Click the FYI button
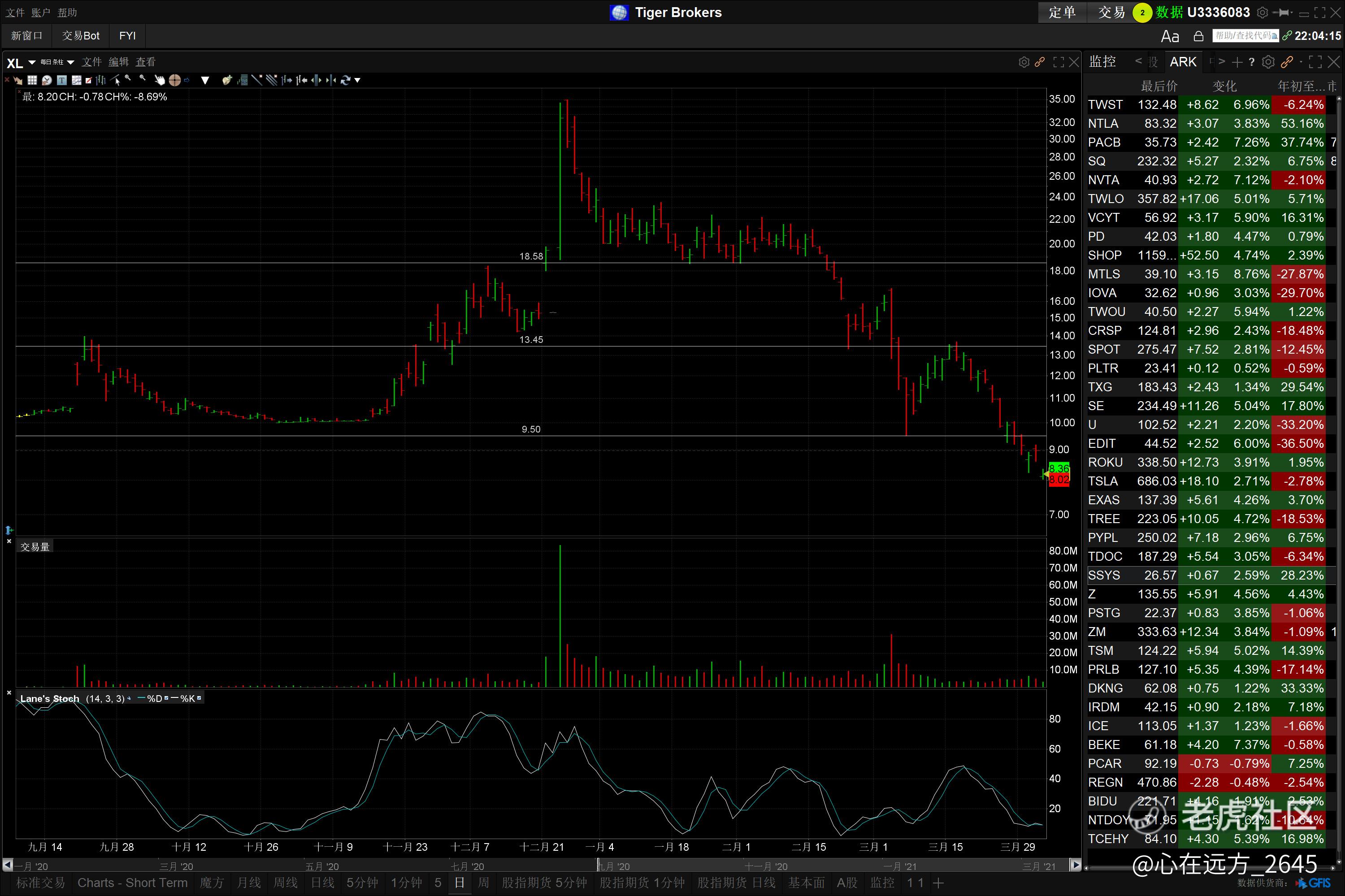 (x=127, y=35)
